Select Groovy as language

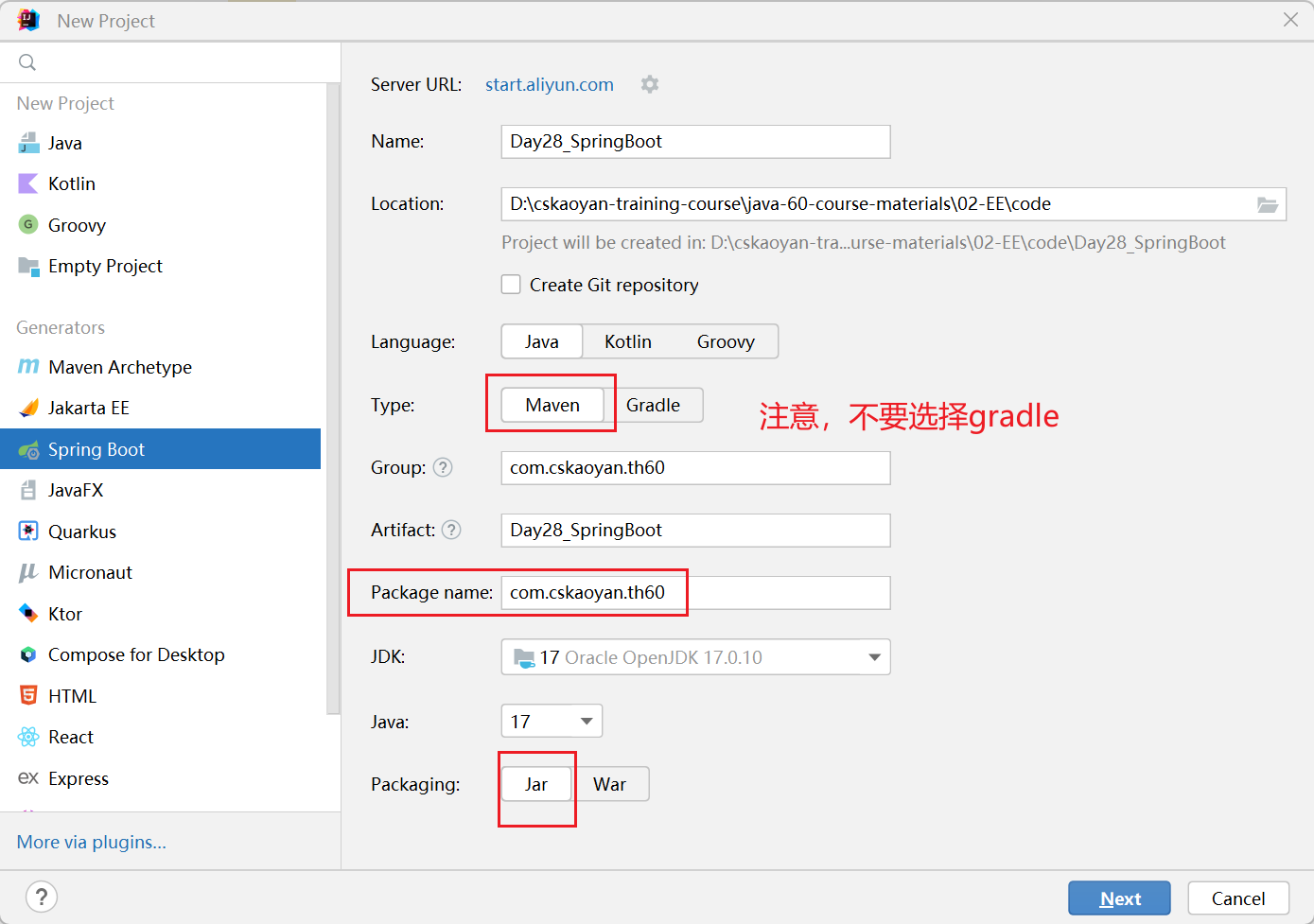[726, 341]
